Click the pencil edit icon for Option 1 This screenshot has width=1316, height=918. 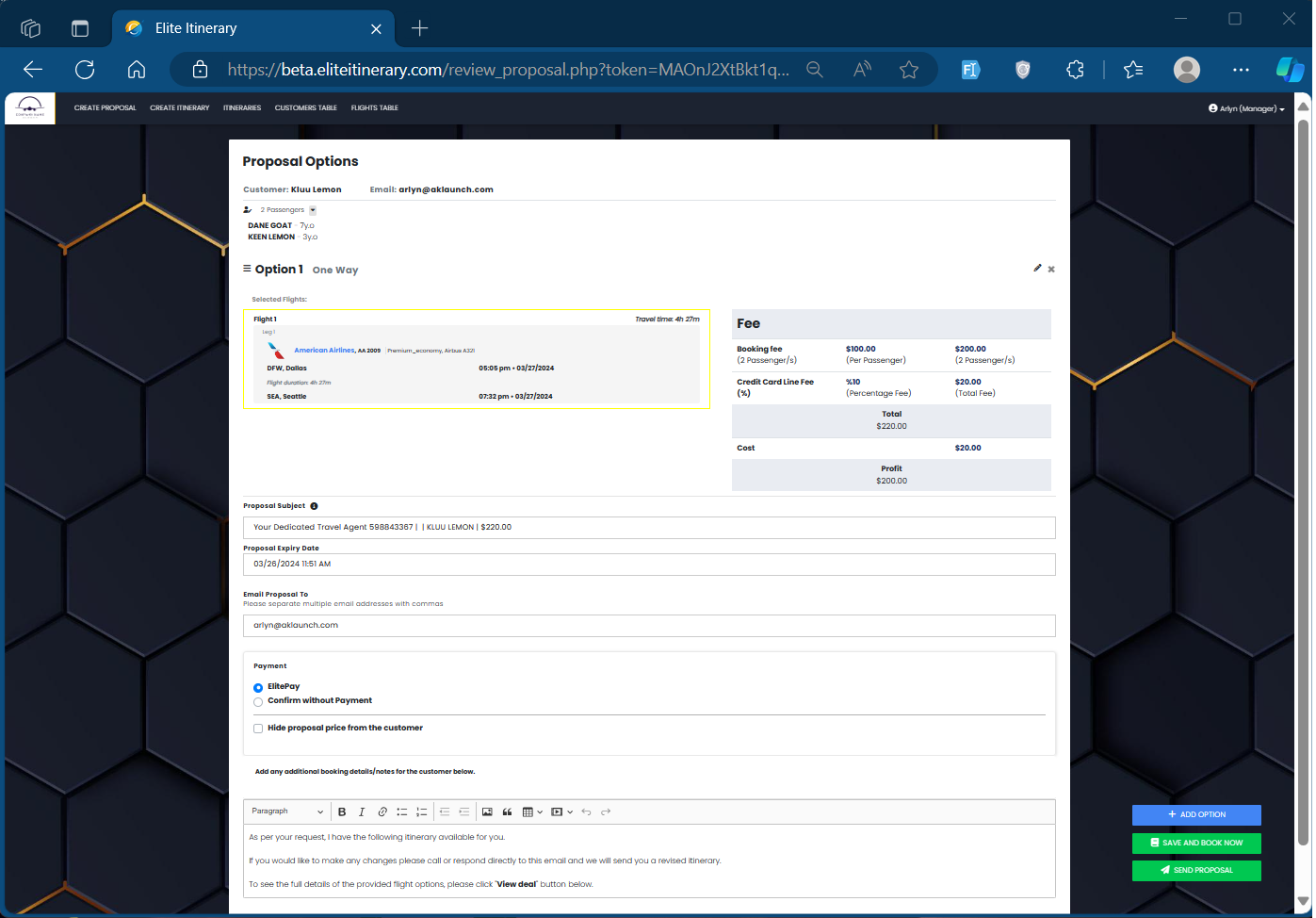click(1037, 269)
